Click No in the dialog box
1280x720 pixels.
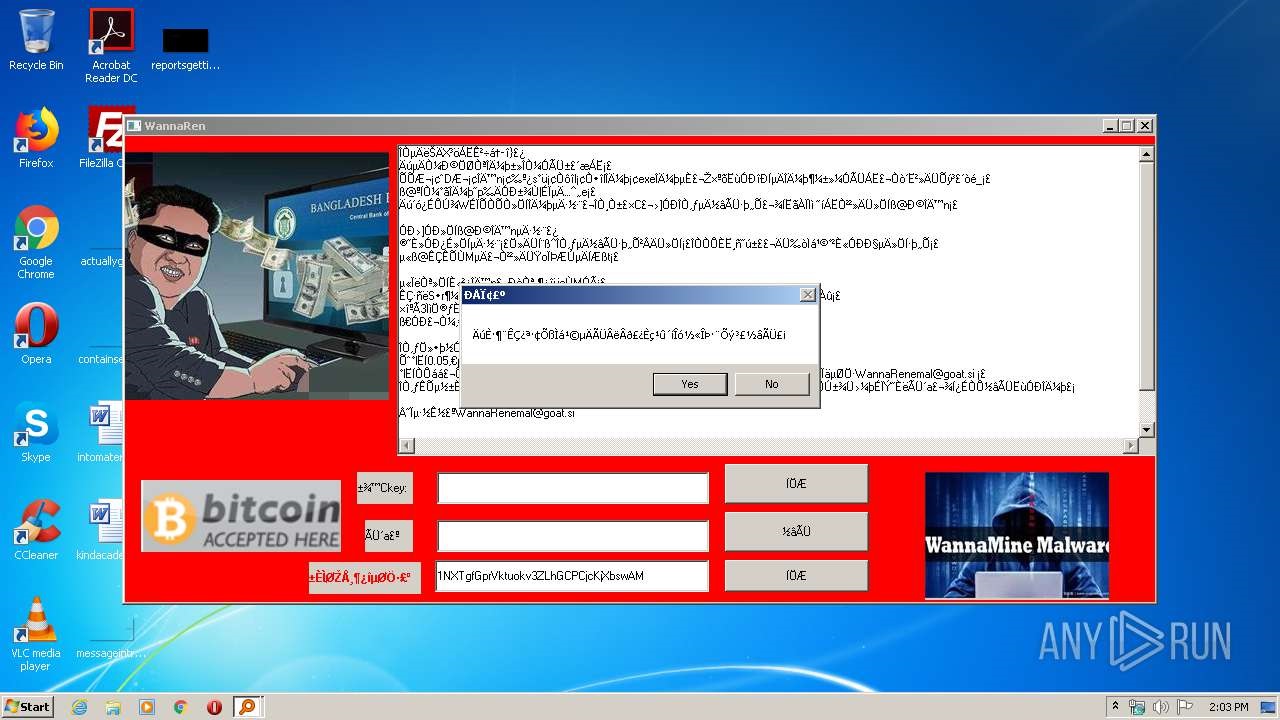[771, 384]
